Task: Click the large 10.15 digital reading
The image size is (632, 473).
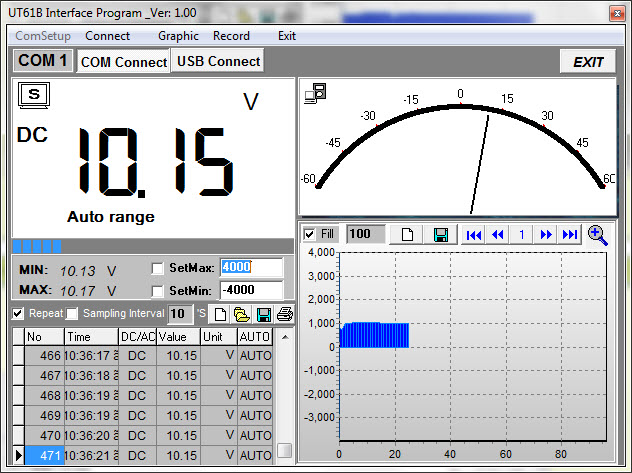Action: (156, 162)
